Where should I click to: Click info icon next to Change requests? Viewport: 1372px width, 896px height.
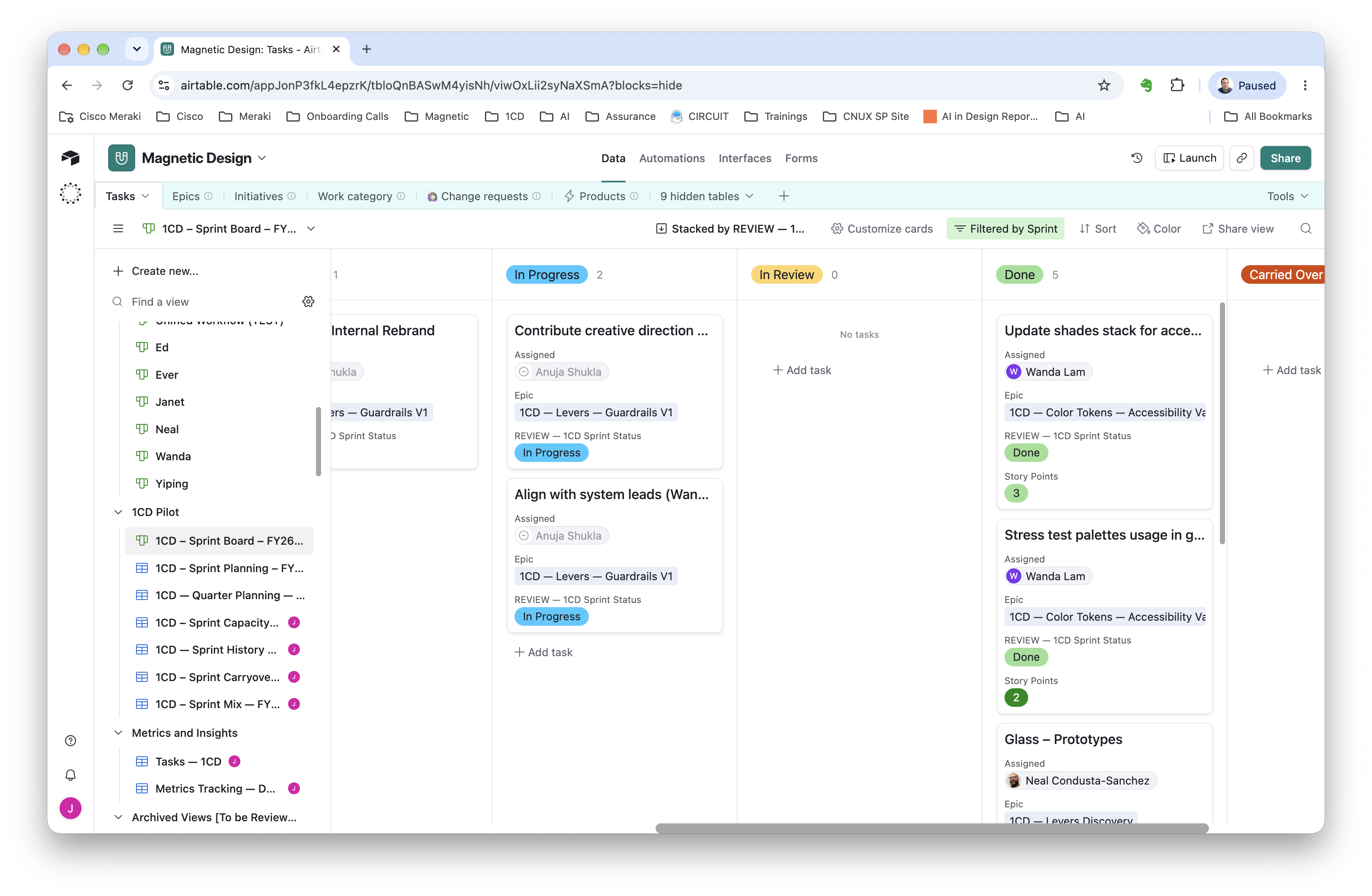click(536, 196)
